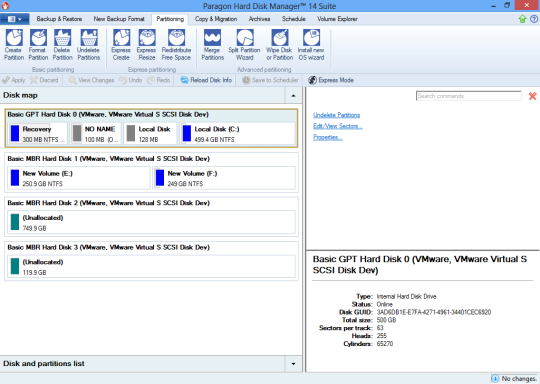Click the Total size 500 GB value
This screenshot has height=384, width=540.
pos(386,320)
